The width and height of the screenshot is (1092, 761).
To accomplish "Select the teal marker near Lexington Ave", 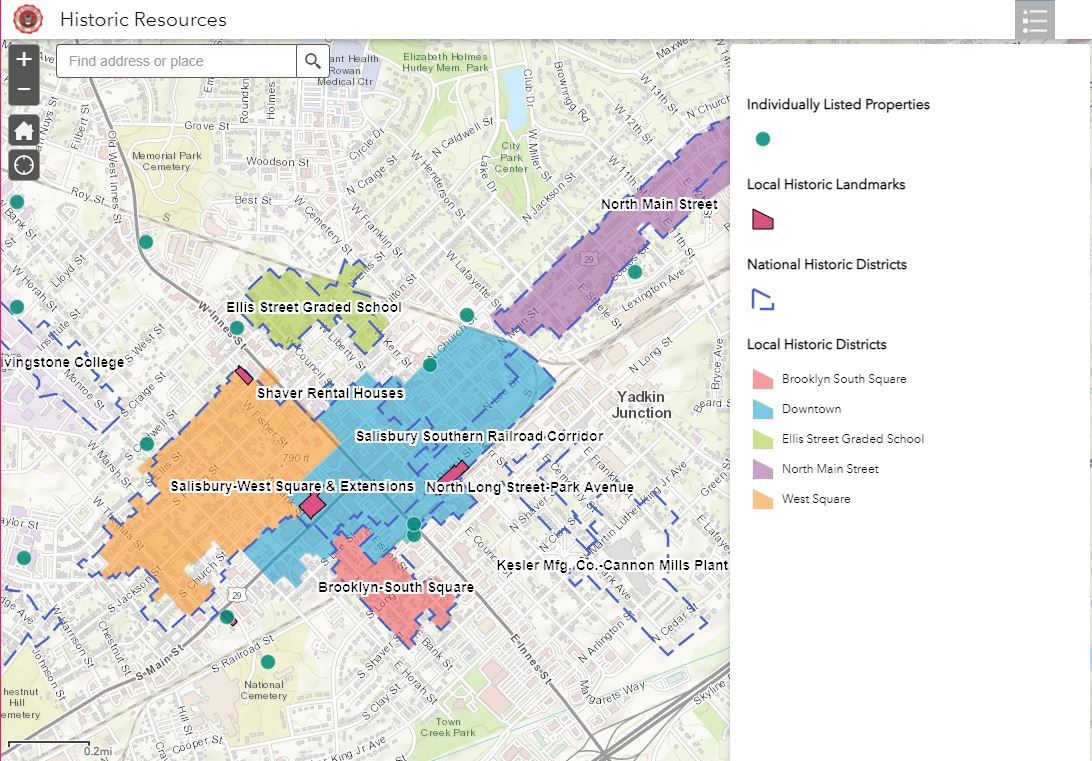I will (634, 272).
